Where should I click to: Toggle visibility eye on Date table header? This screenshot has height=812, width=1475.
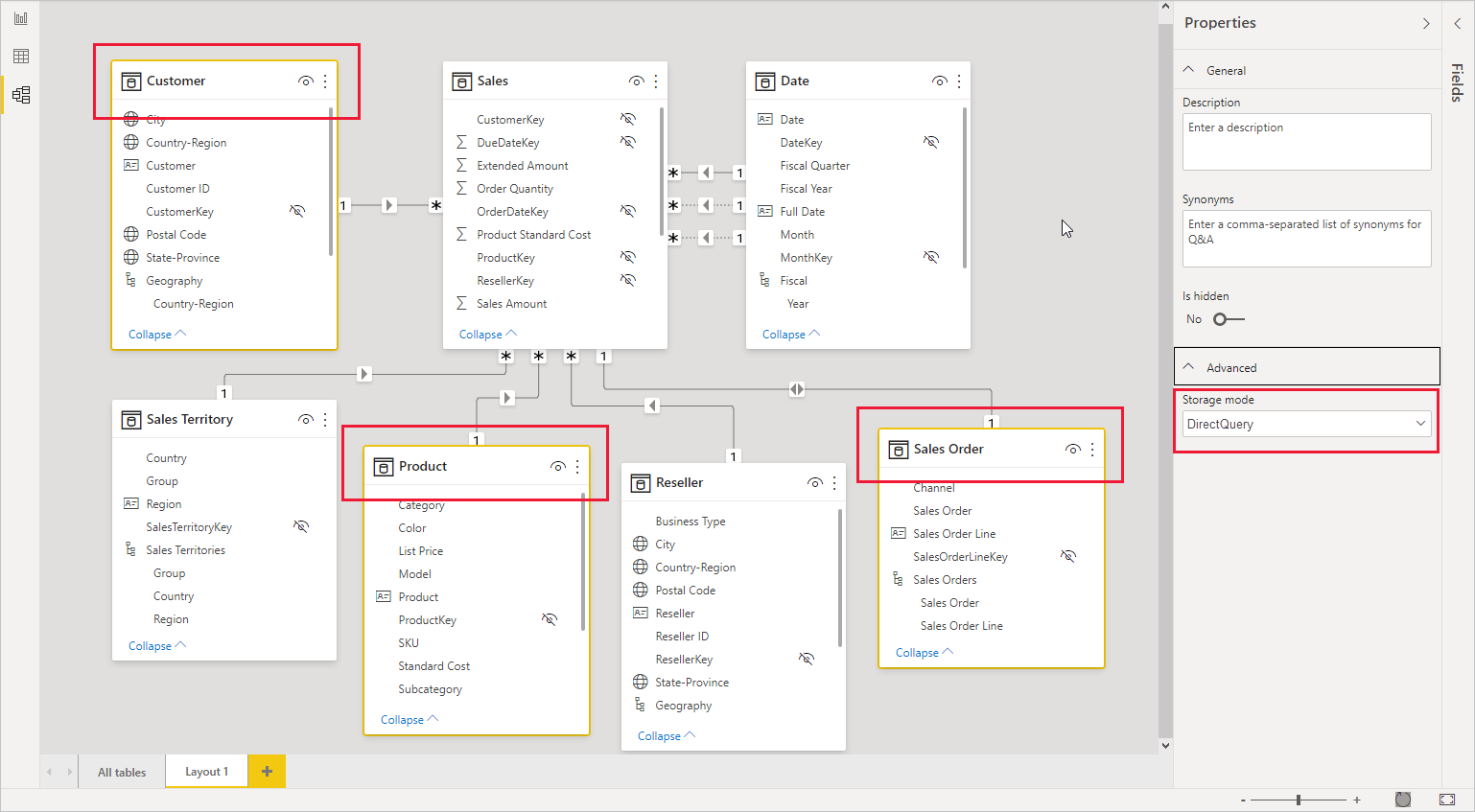(939, 81)
